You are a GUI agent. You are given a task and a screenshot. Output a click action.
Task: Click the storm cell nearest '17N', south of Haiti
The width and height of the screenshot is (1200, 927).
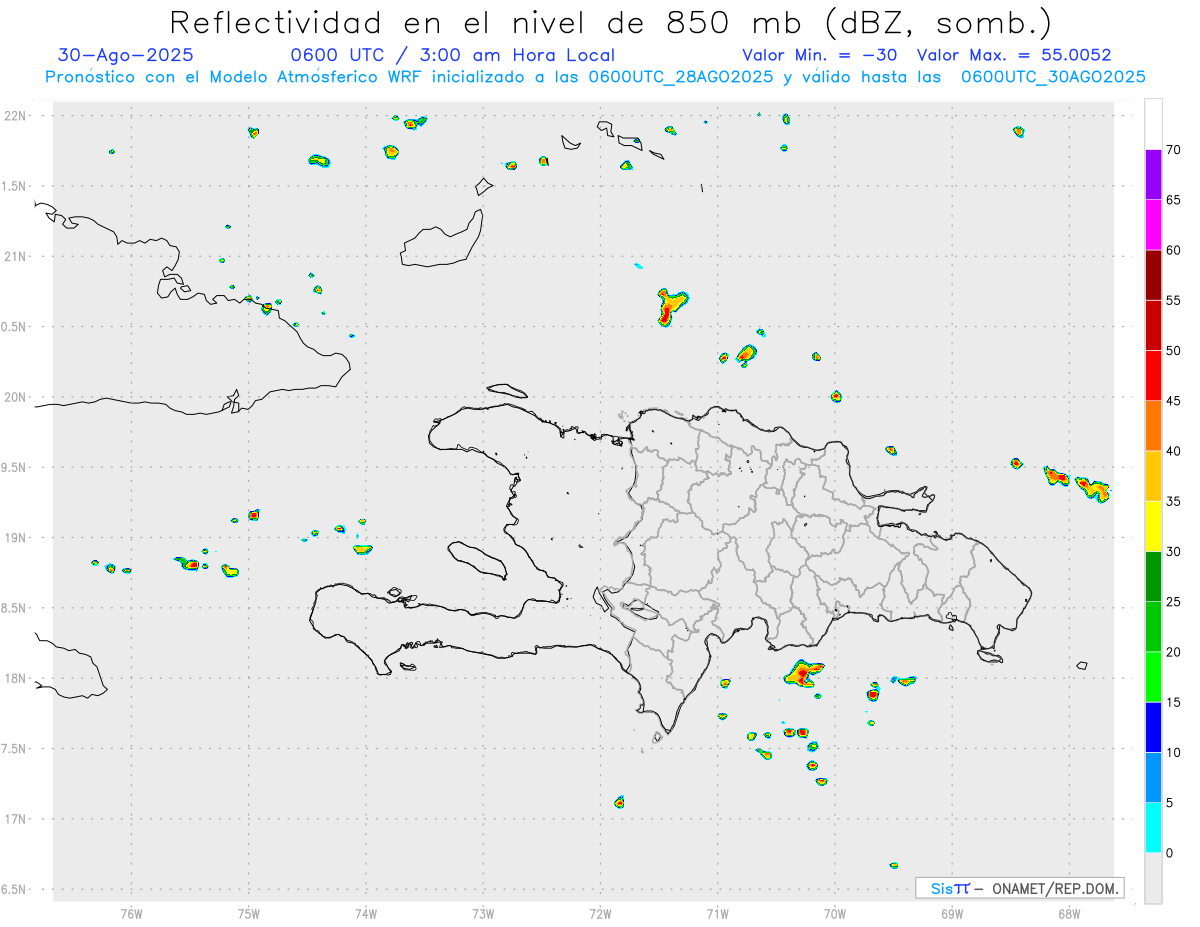pos(620,802)
